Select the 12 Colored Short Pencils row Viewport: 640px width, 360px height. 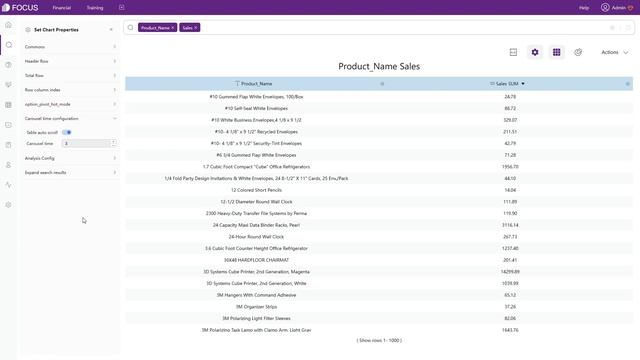(379, 190)
